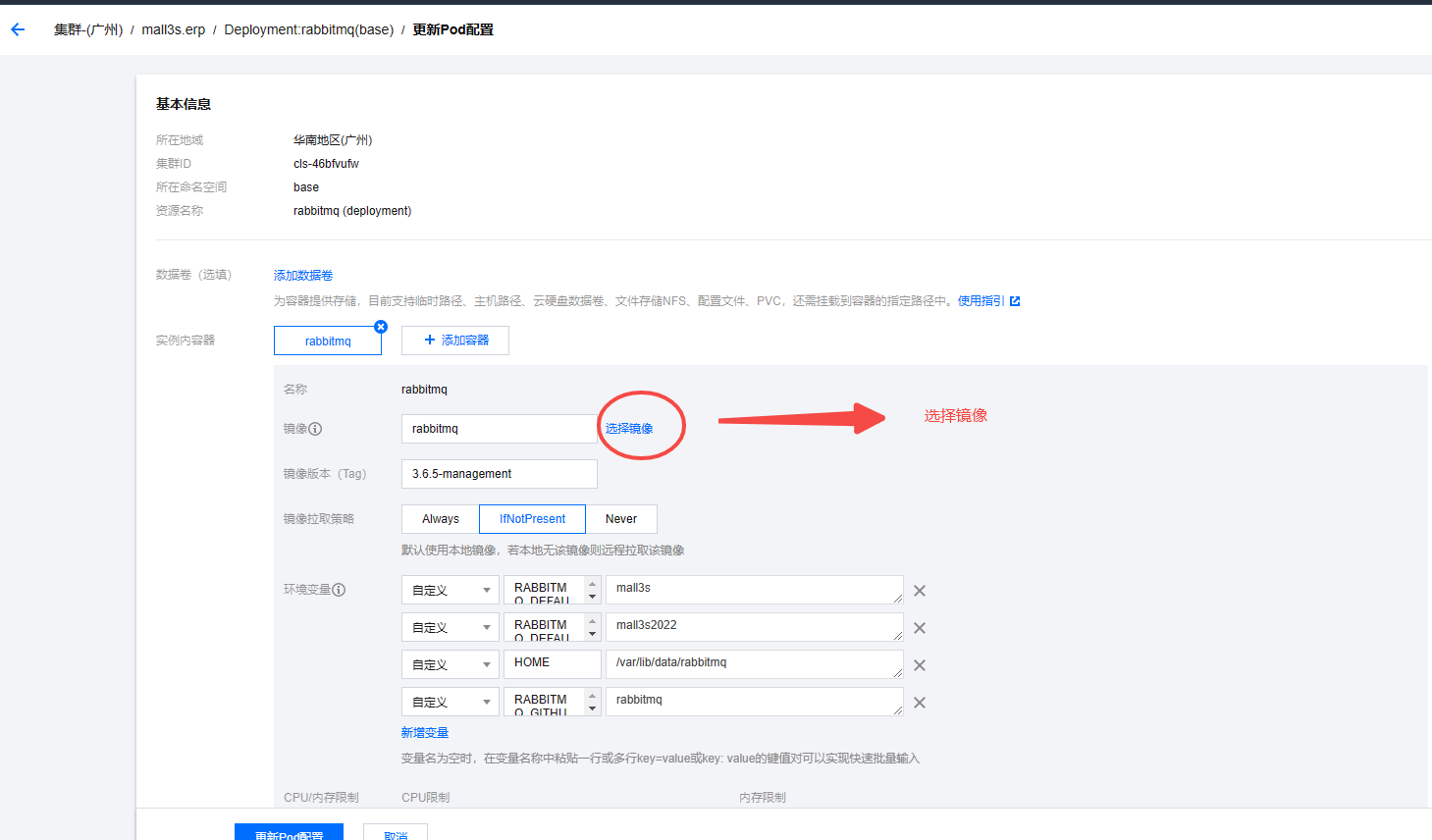This screenshot has width=1432, height=840.
Task: Open the 自定义 type dropdown in mall3s2022 row
Action: [x=451, y=627]
